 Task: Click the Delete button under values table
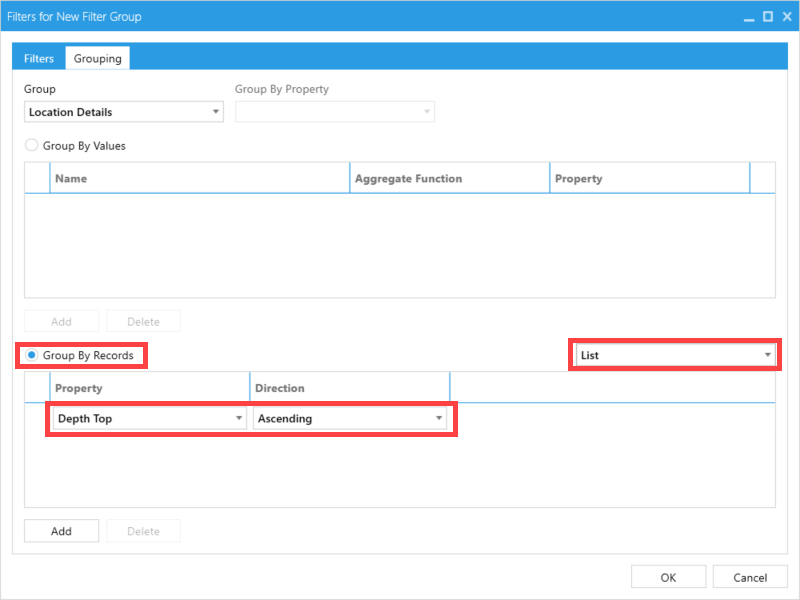click(143, 321)
